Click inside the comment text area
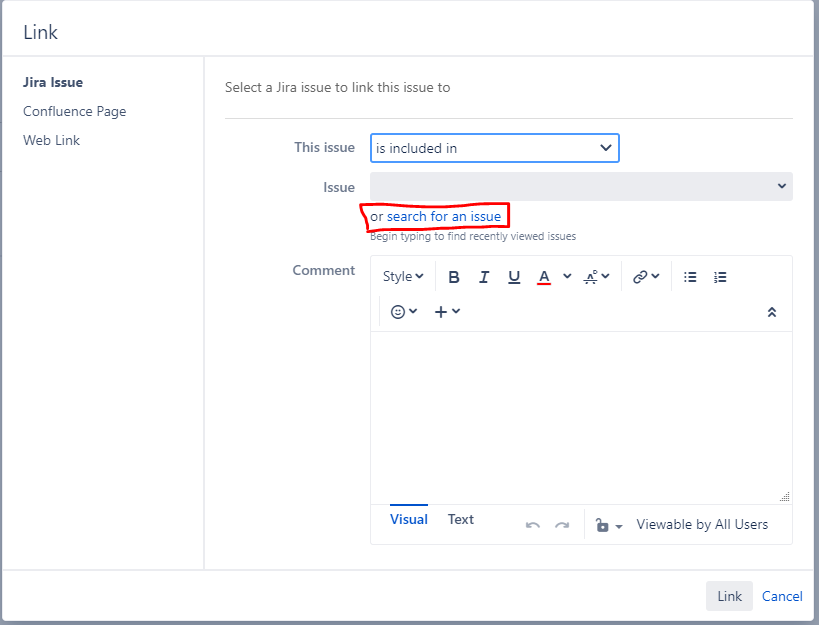The image size is (819, 625). pos(581,418)
